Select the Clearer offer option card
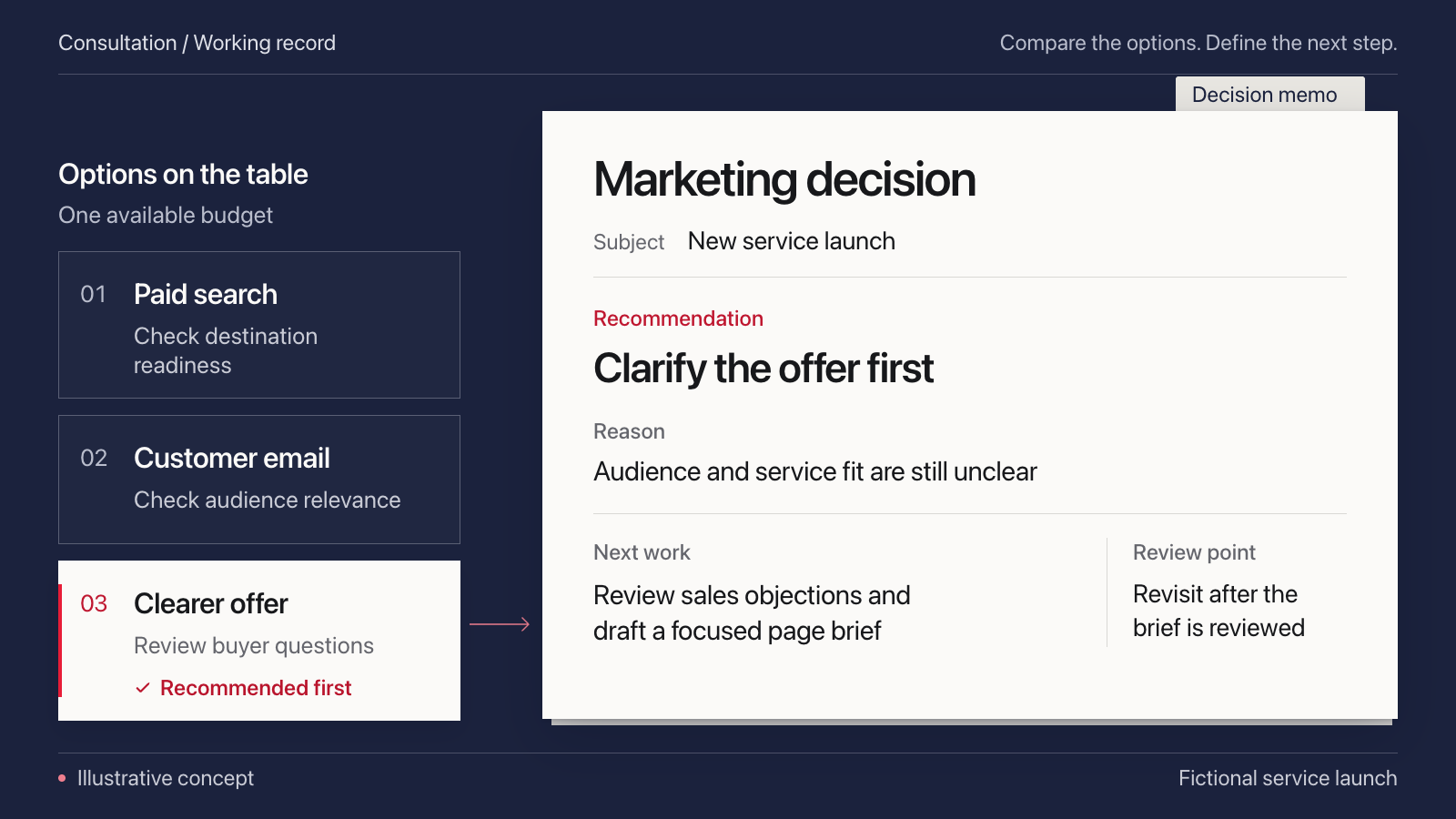The image size is (1456, 819). coord(259,641)
